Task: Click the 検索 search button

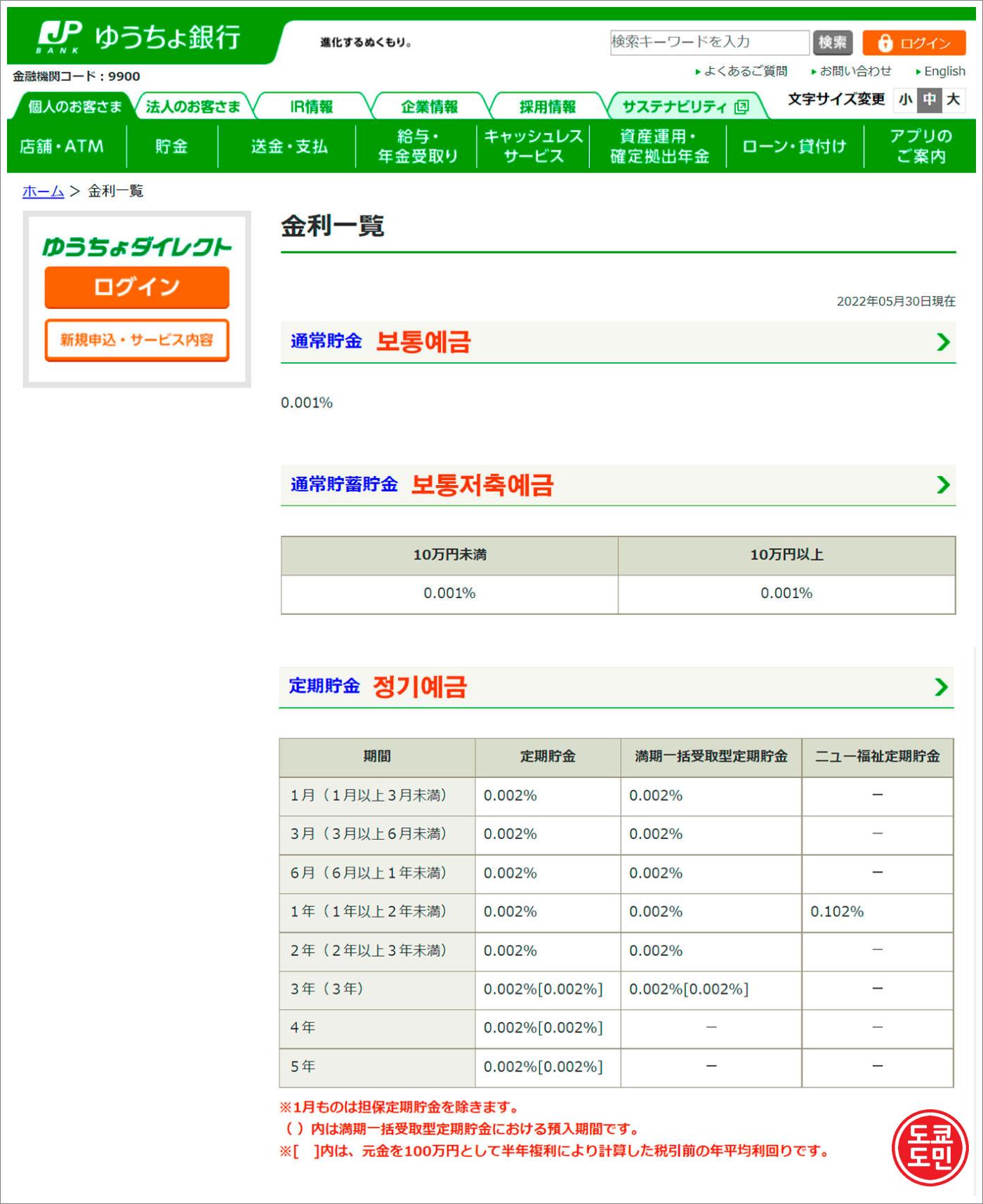Action: point(833,42)
